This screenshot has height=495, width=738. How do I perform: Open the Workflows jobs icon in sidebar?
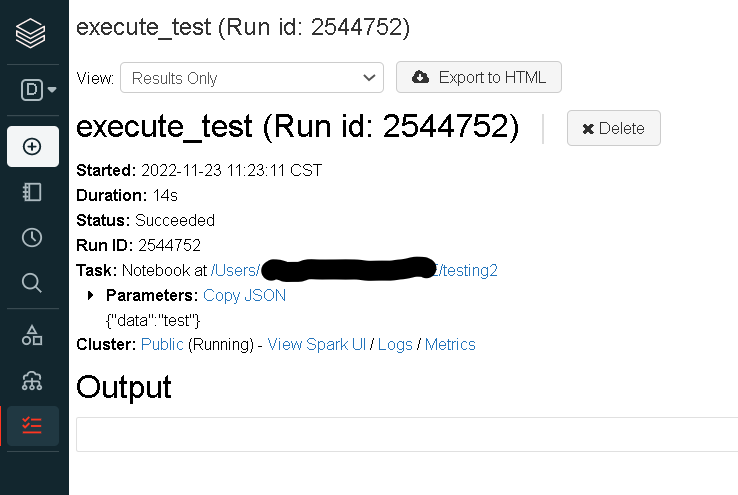point(32,425)
